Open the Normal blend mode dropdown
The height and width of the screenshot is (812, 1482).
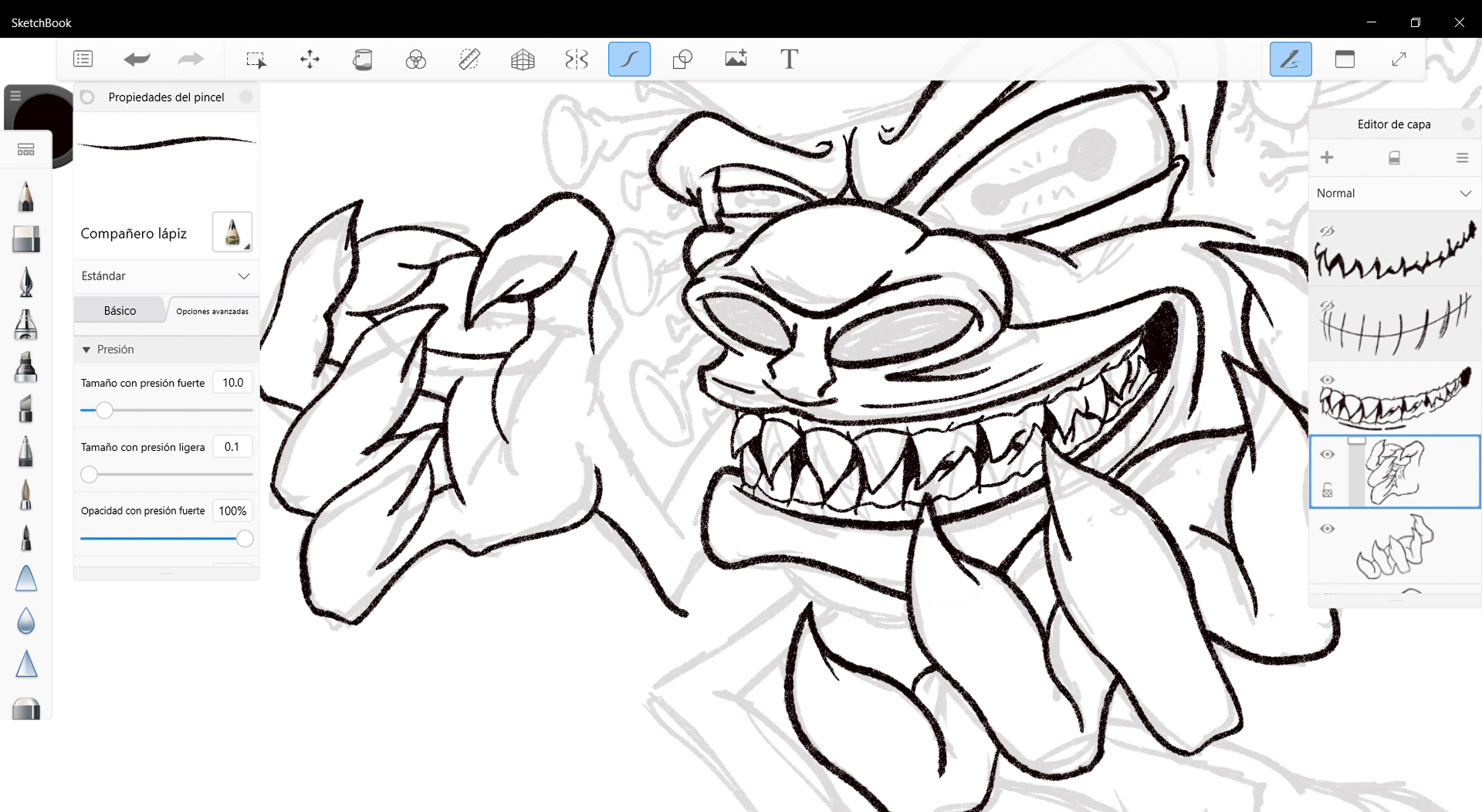[1394, 193]
